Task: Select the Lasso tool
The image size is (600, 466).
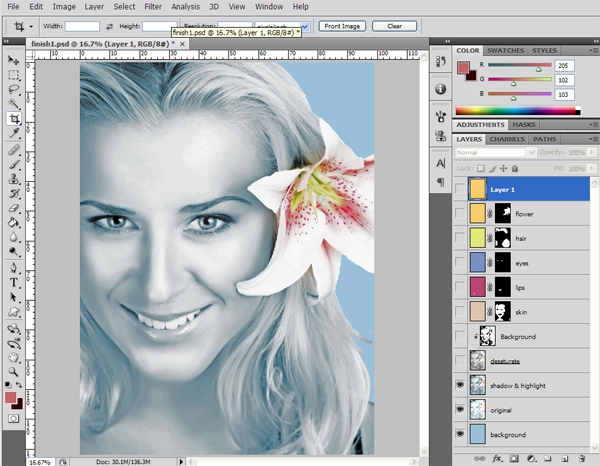Action: pos(13,89)
